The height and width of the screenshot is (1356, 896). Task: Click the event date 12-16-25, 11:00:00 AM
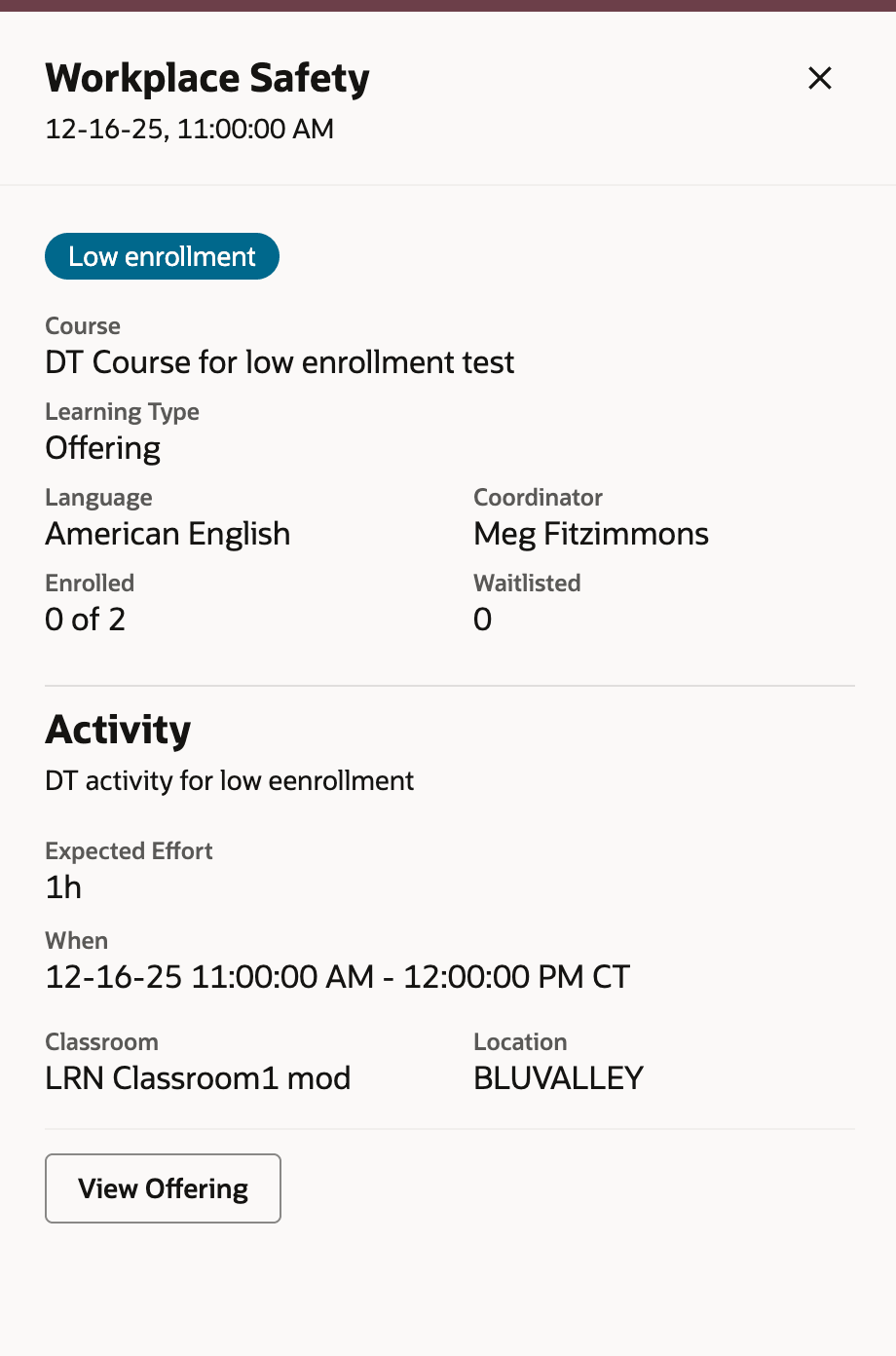click(189, 129)
